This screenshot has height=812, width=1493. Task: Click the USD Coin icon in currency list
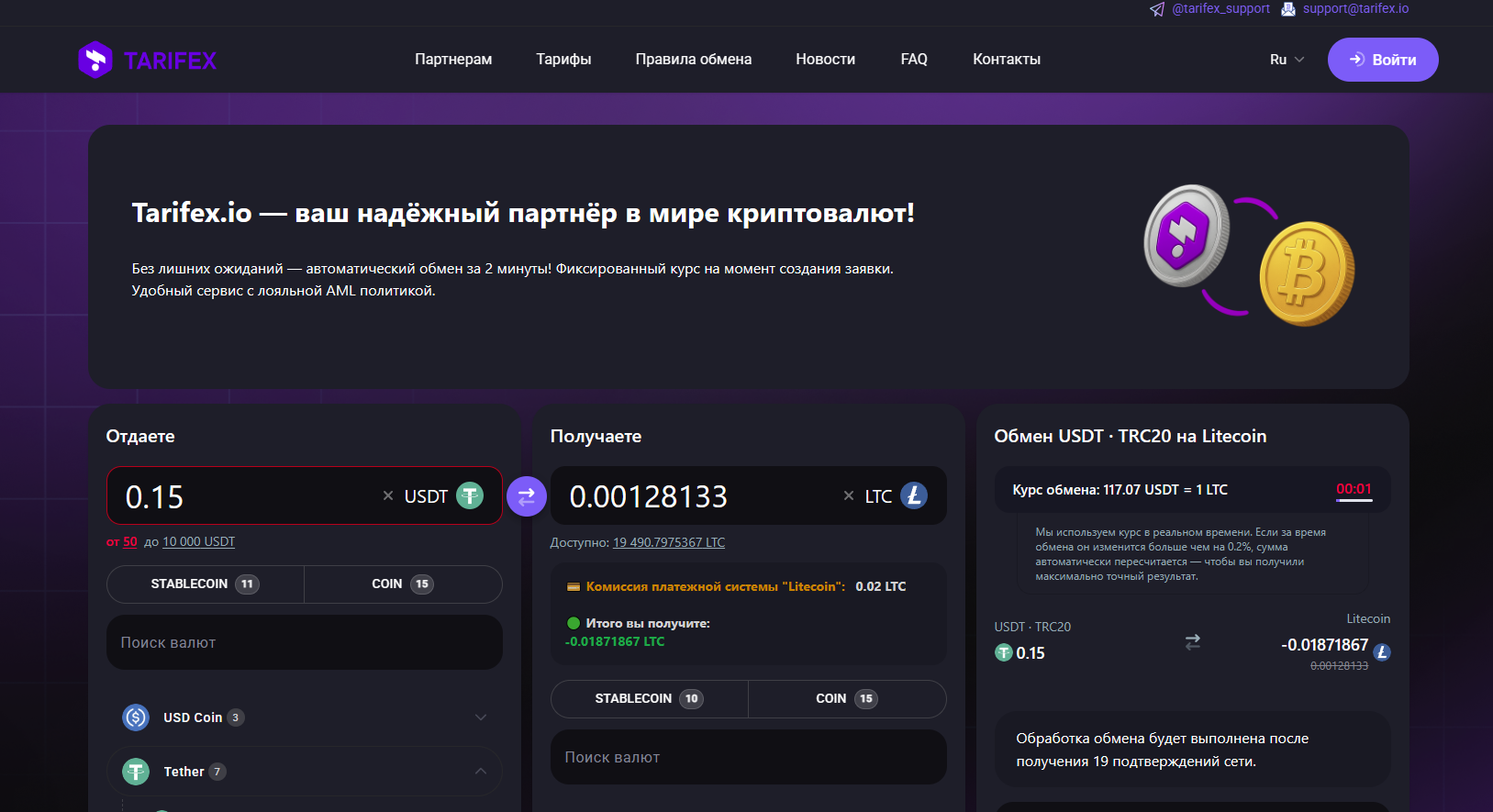point(136,717)
